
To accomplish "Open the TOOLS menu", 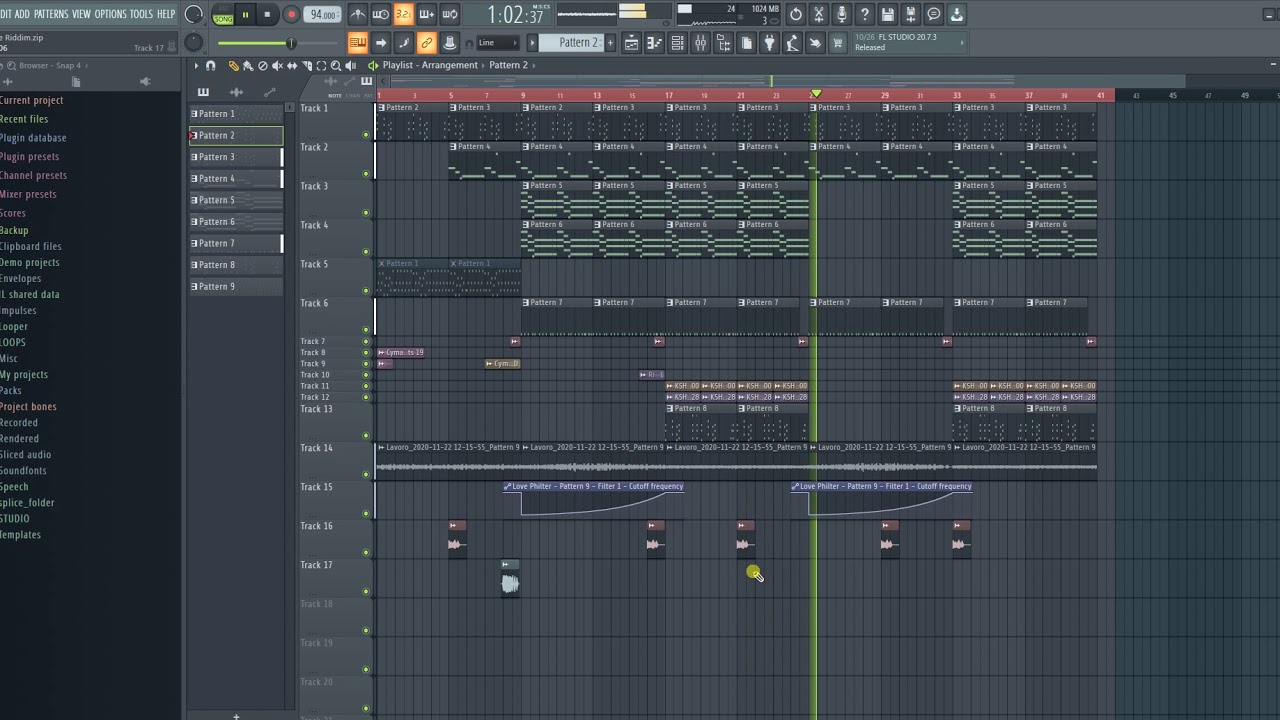I will pyautogui.click(x=141, y=14).
